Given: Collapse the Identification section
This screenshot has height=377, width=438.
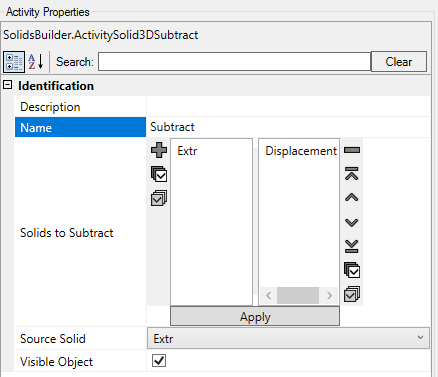Looking at the screenshot, I should (8, 85).
